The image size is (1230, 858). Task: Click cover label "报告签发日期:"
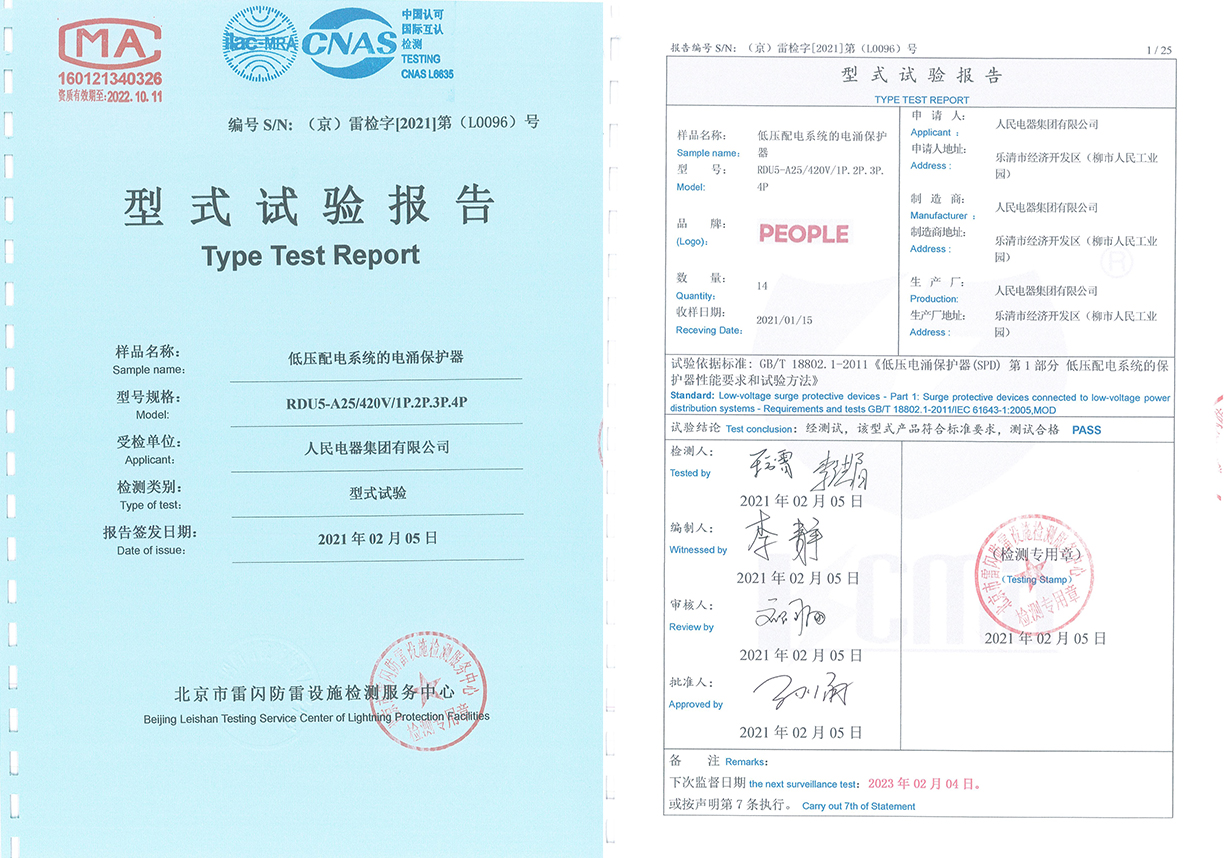[x=150, y=532]
